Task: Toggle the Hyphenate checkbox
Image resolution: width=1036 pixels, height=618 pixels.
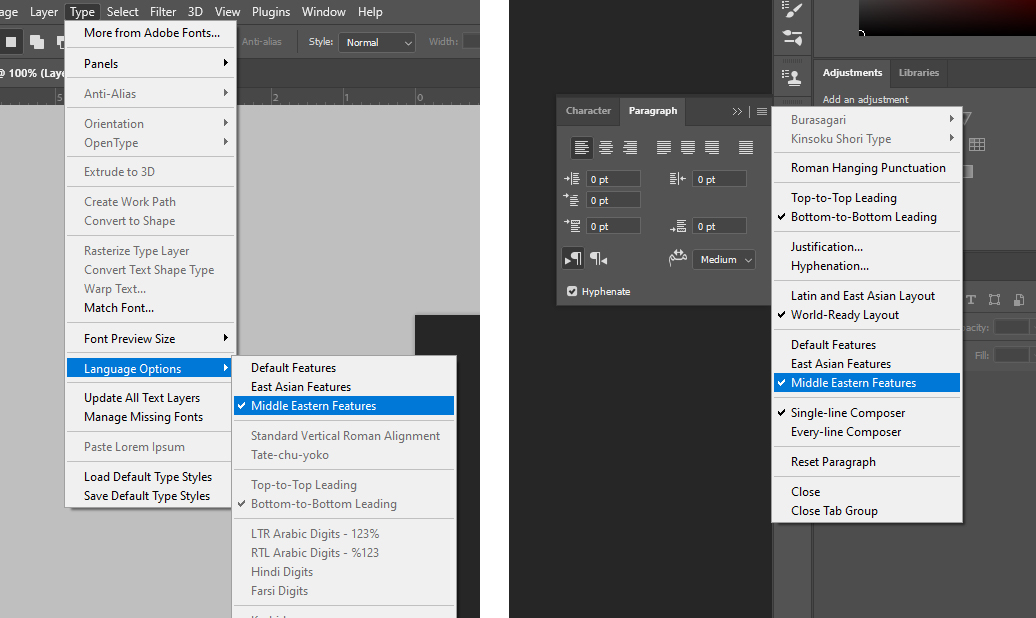Action: 572,291
